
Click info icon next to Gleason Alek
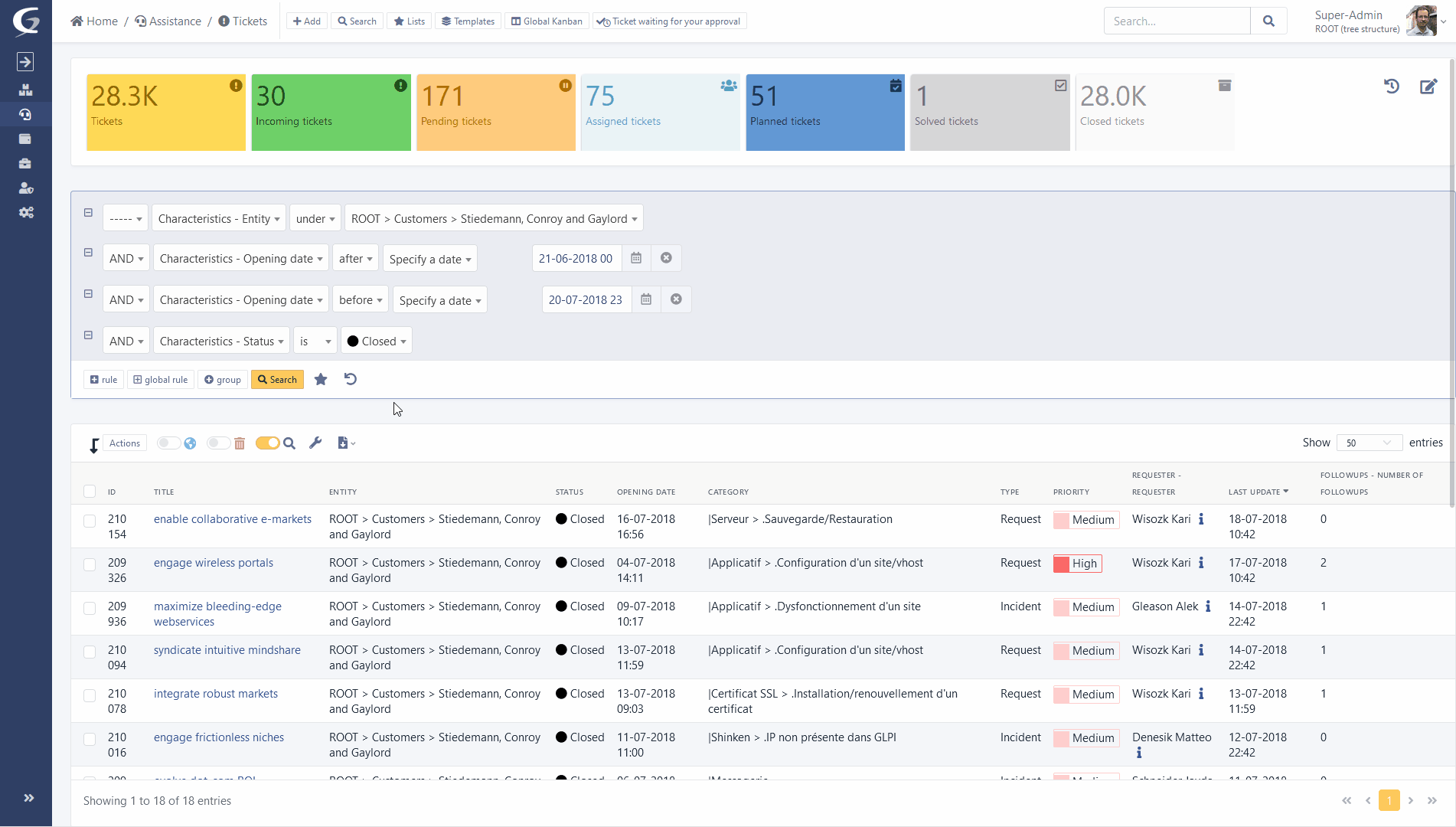1208,606
